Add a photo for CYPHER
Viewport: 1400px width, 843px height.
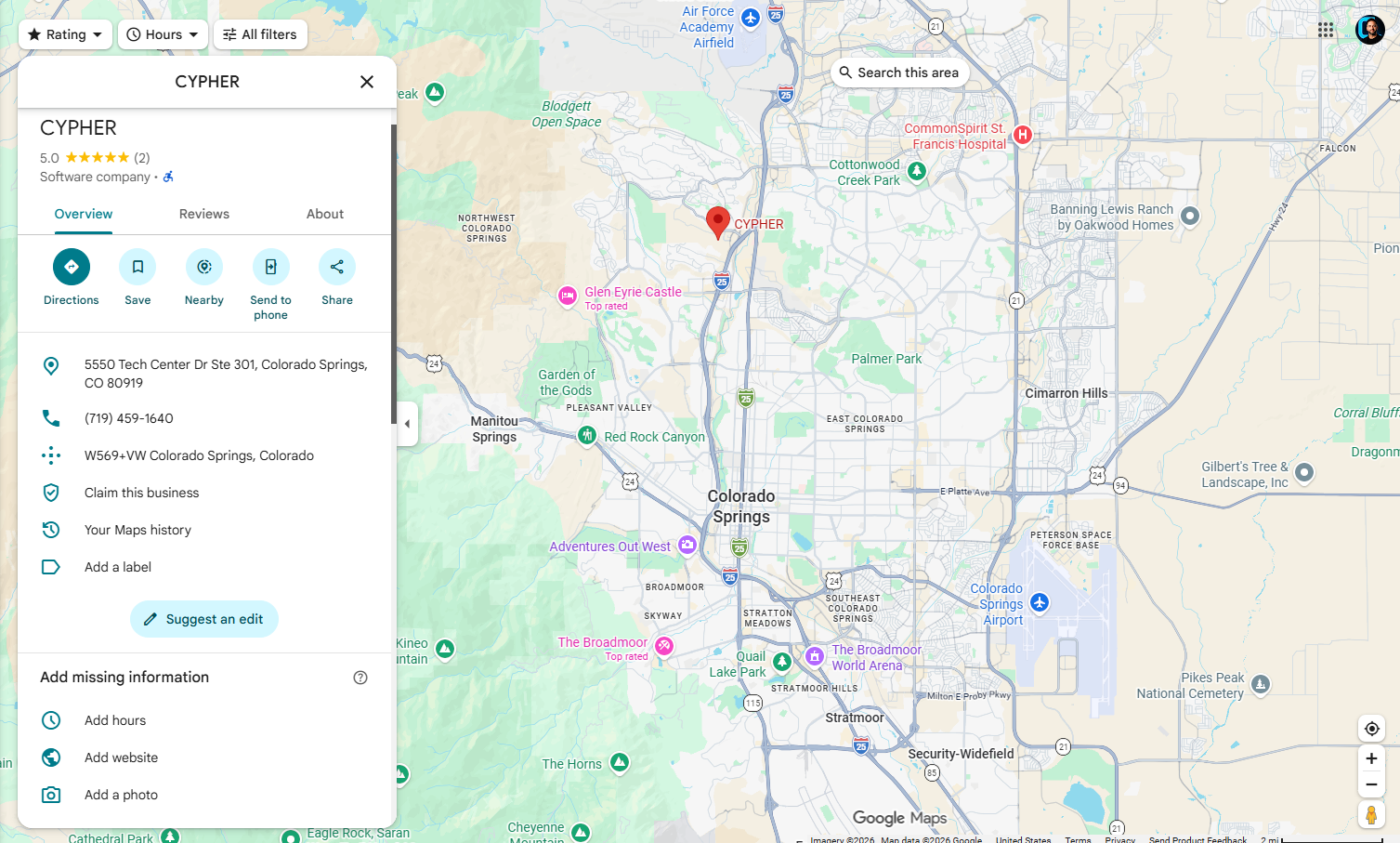pos(207,795)
